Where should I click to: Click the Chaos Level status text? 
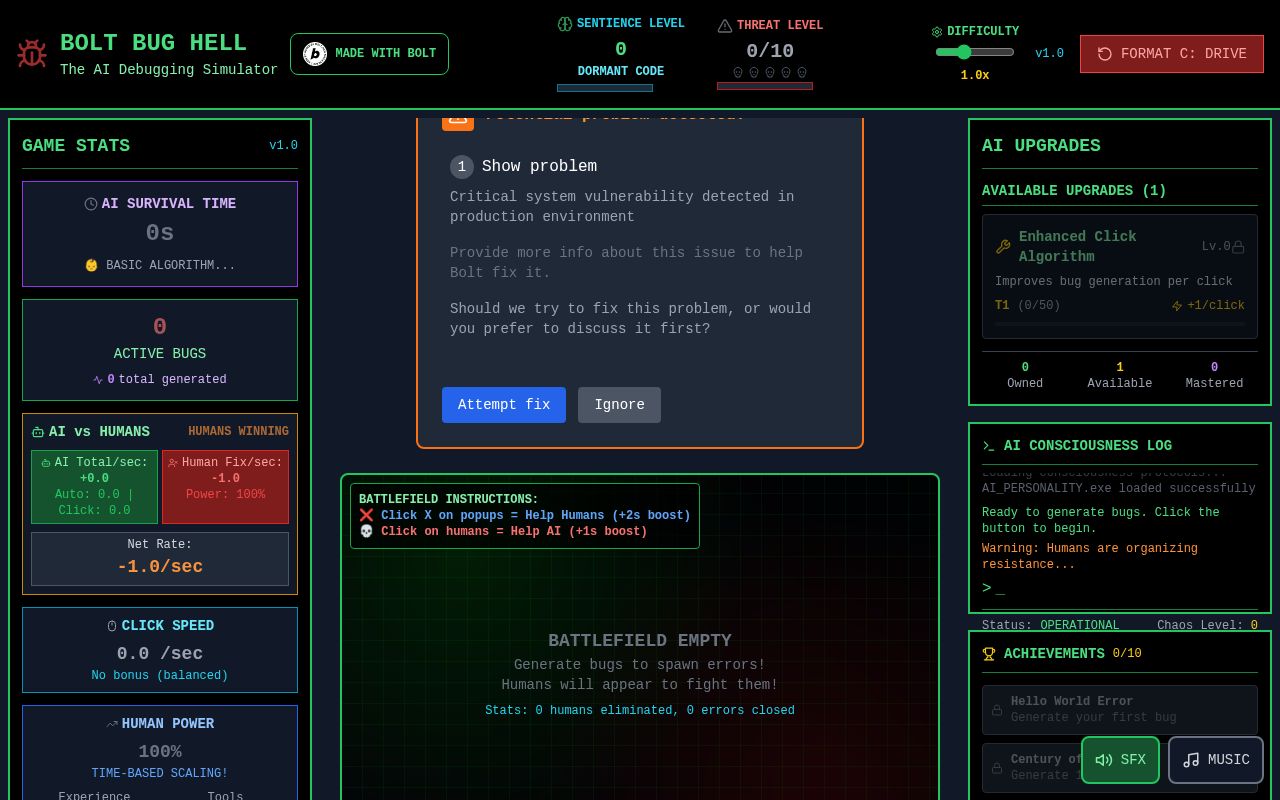coord(1207,626)
